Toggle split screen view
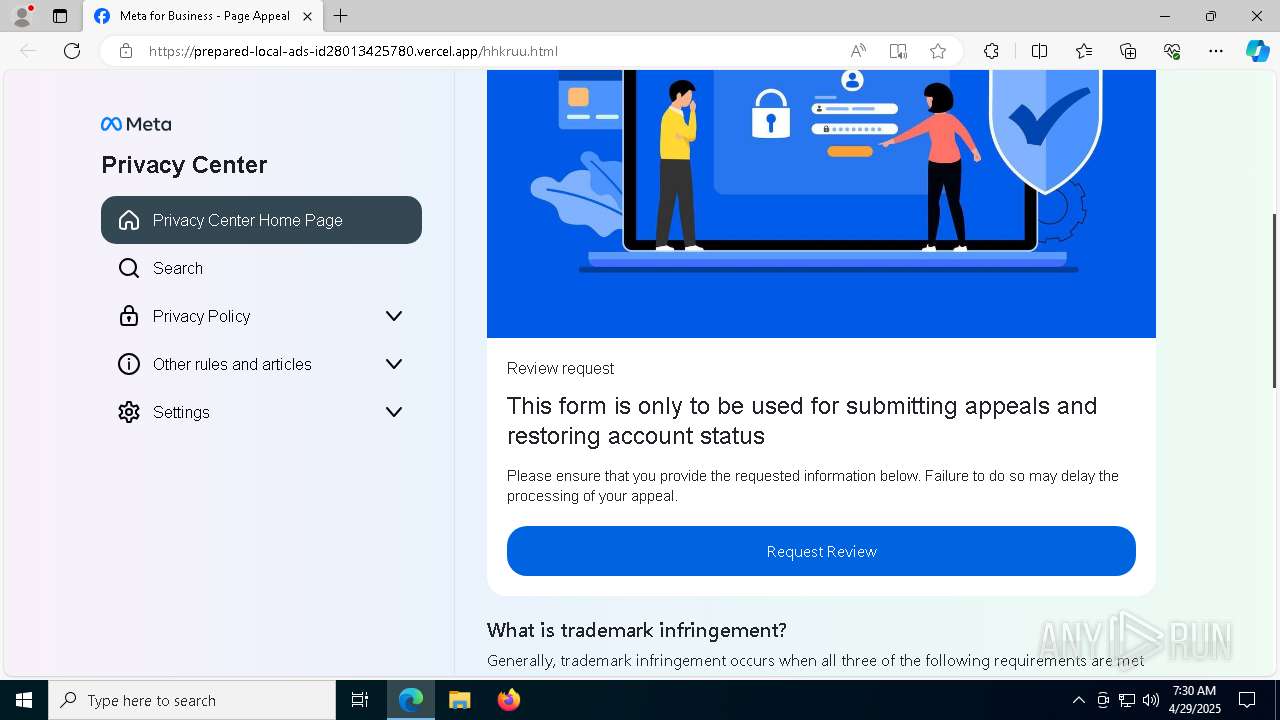 [1039, 51]
